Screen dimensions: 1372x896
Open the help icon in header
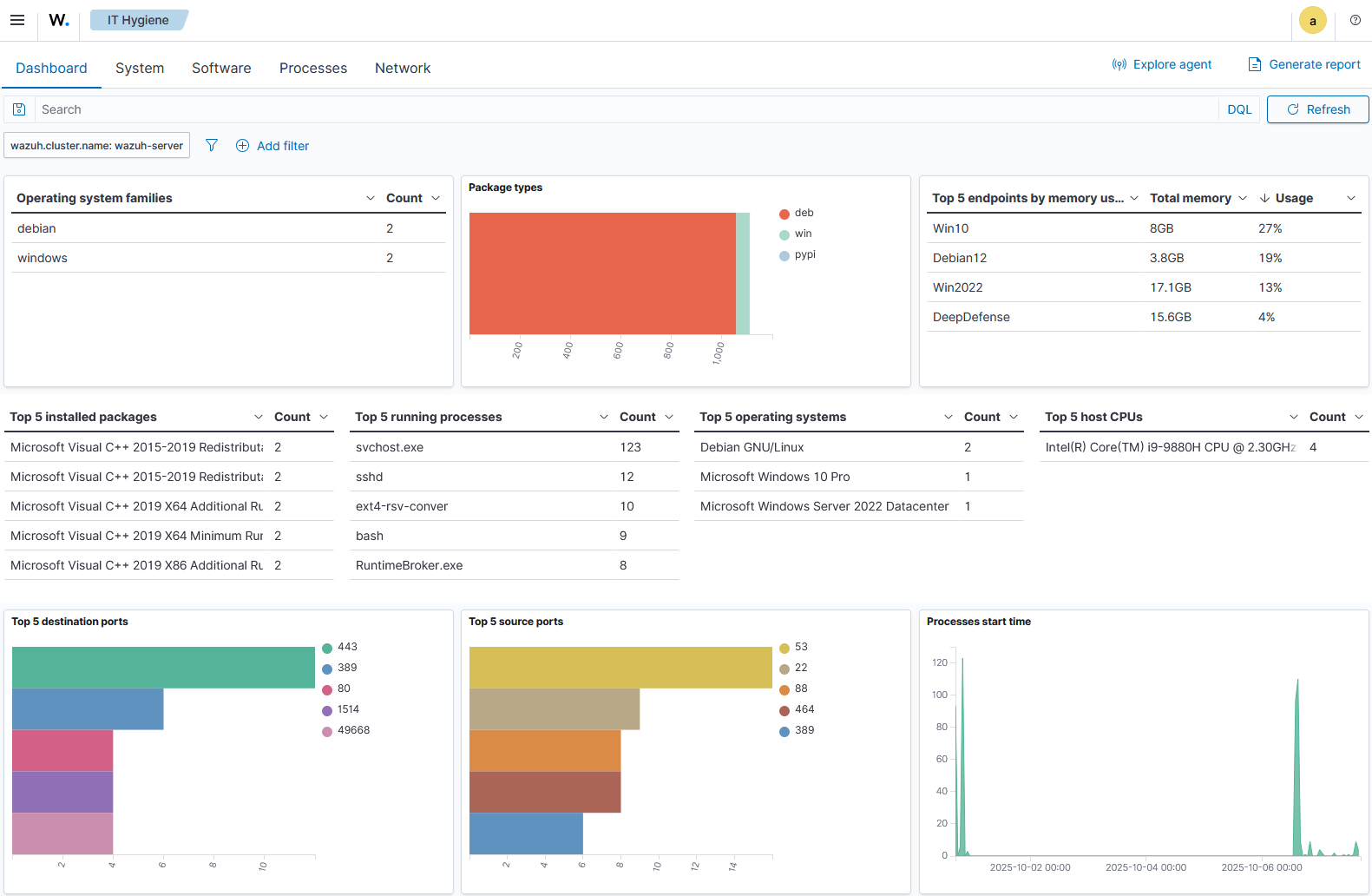[1355, 20]
